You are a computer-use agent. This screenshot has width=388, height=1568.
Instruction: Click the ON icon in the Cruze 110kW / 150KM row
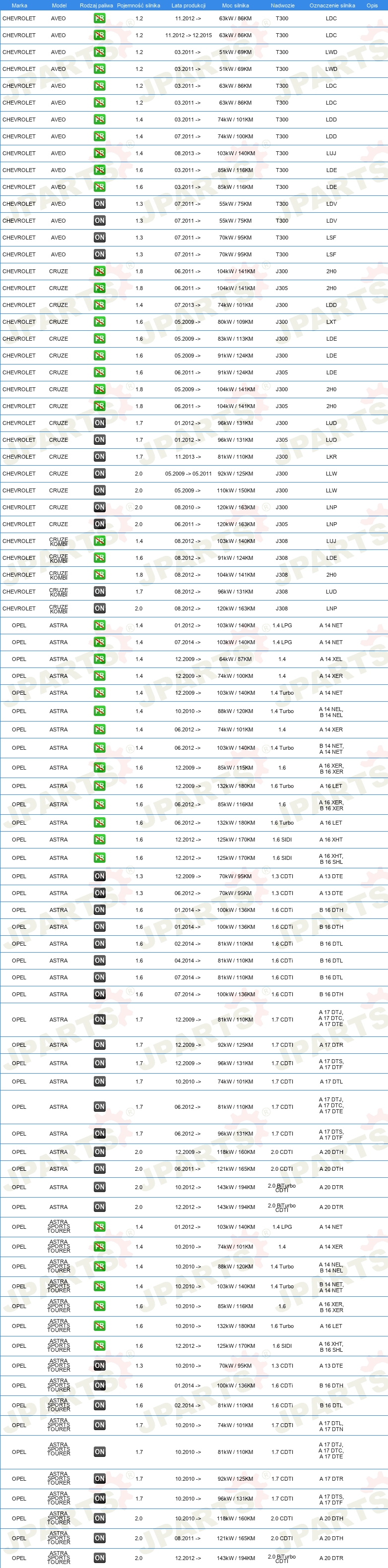tap(99, 490)
